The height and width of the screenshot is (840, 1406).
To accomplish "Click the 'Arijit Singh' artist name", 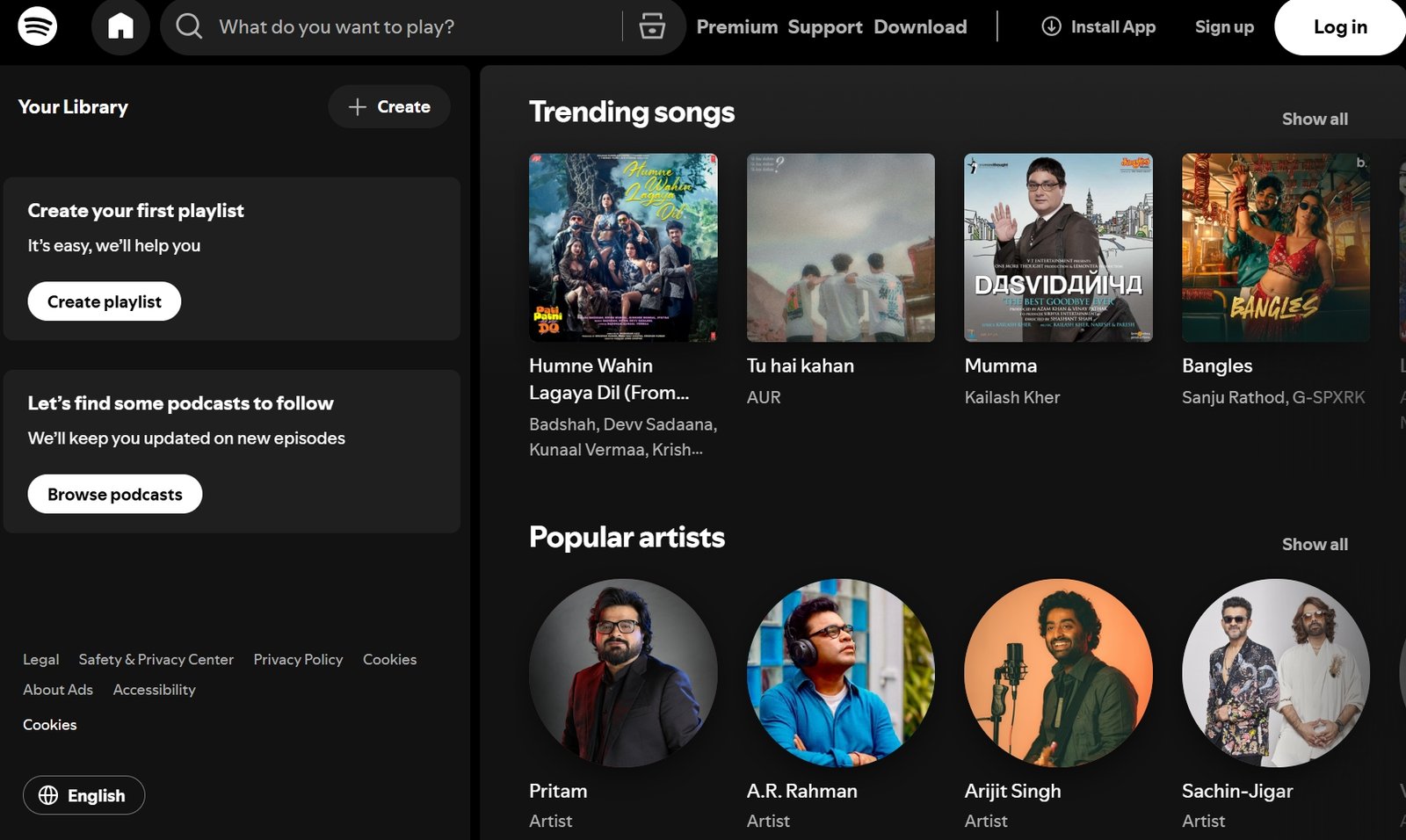I will (1012, 791).
